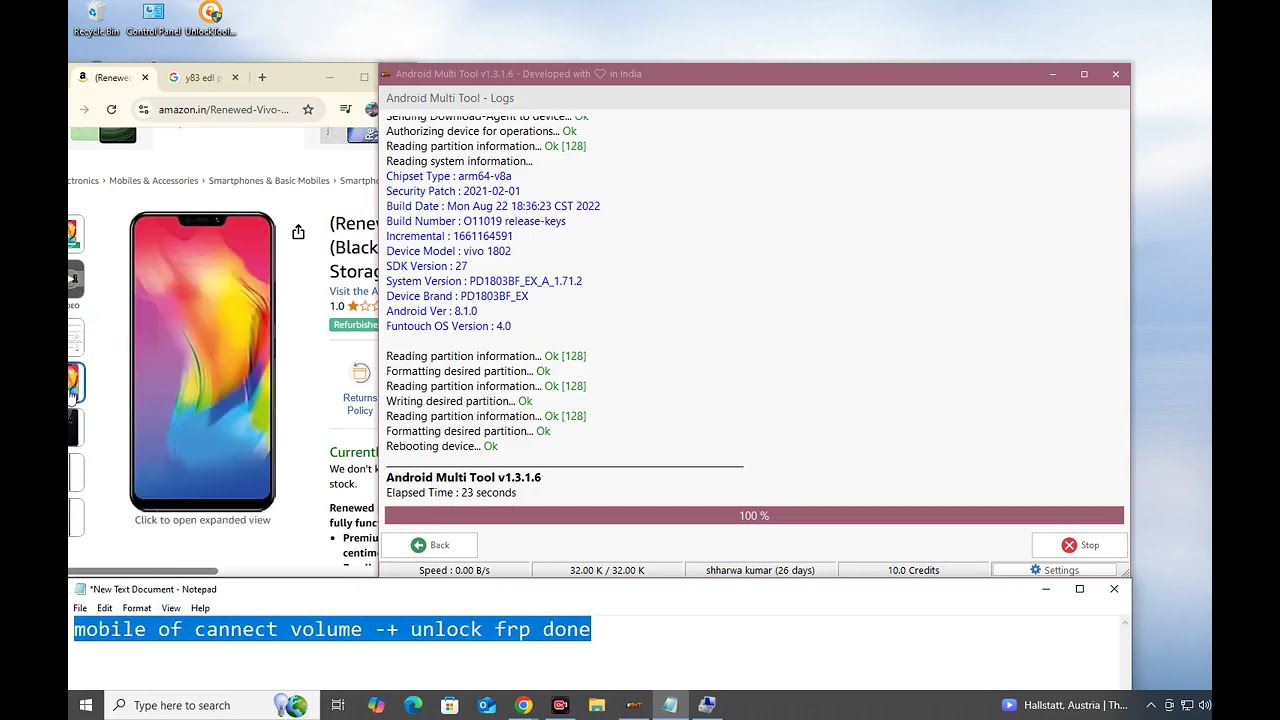Screen dimensions: 1280x720
Task: Click the 'Device Model : vivo 1802' log line
Action: click(x=448, y=251)
